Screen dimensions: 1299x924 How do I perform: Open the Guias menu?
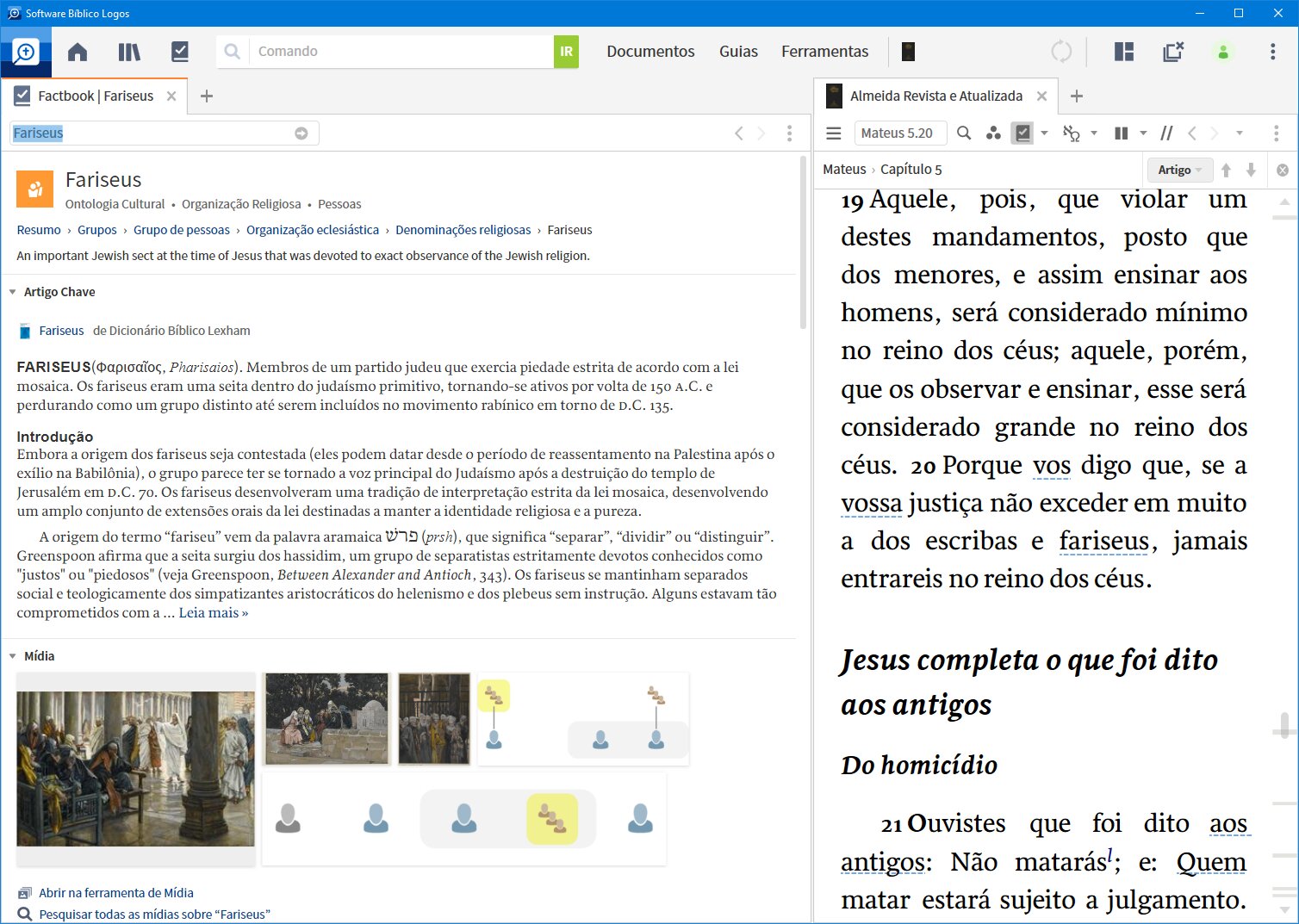point(738,52)
